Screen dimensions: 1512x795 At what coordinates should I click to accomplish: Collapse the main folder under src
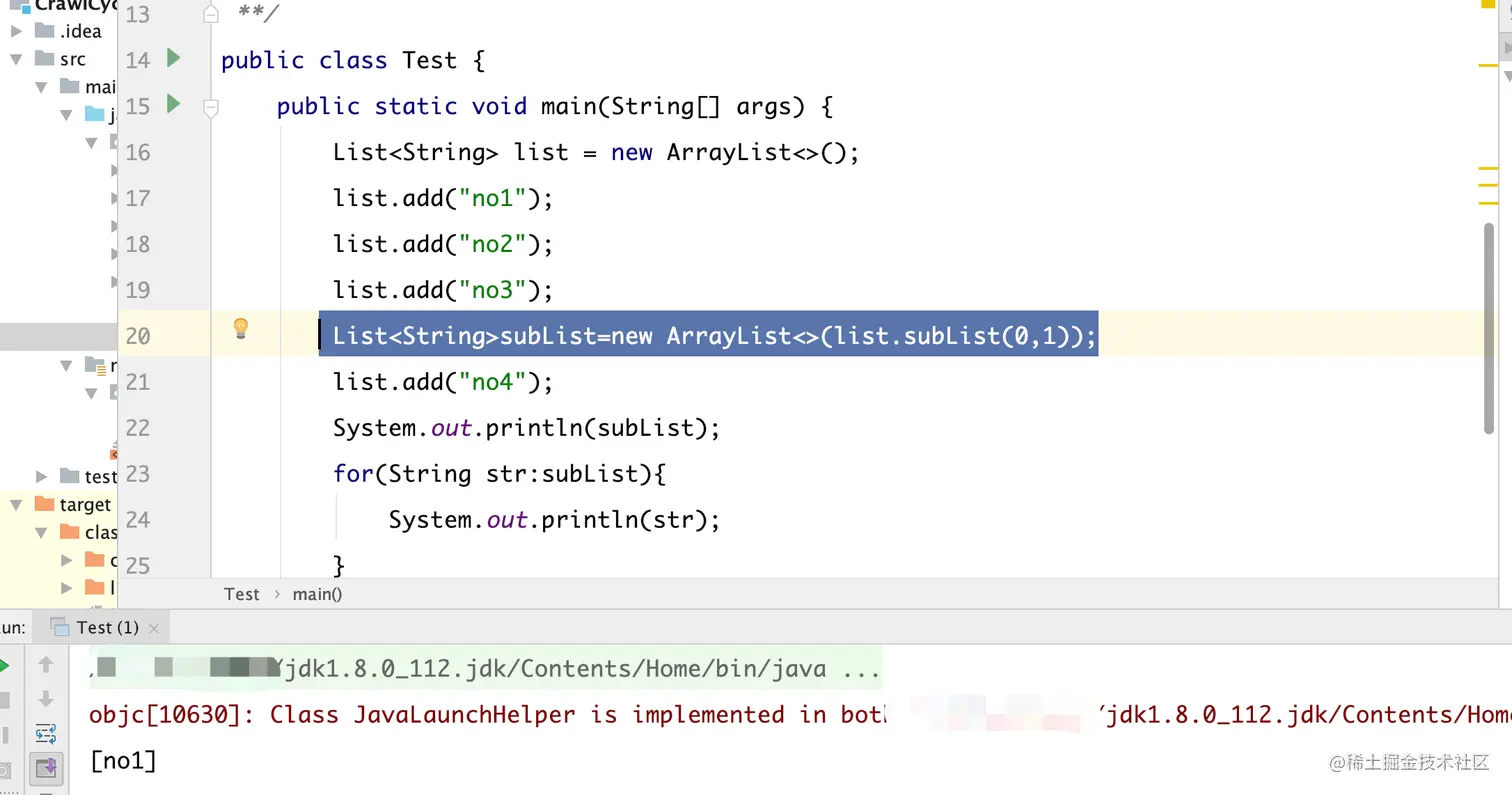(x=42, y=87)
